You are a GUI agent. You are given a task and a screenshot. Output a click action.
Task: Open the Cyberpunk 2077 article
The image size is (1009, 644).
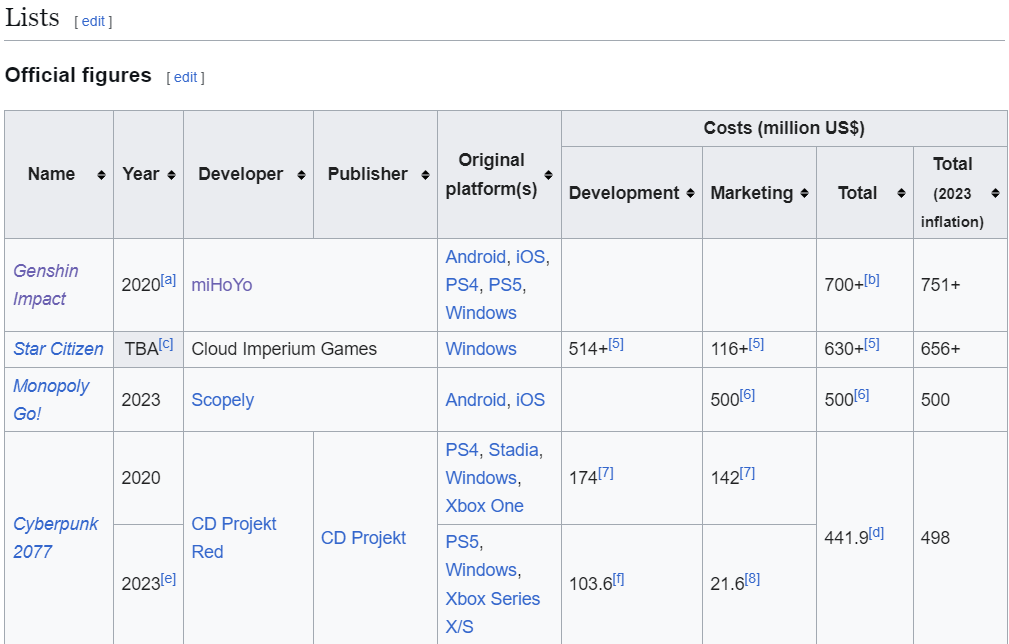pyautogui.click(x=55, y=537)
